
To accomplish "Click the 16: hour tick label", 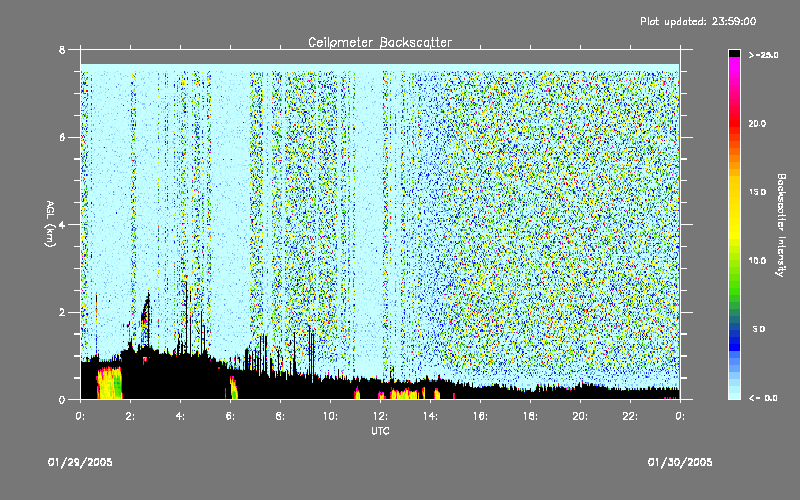I will point(480,416).
